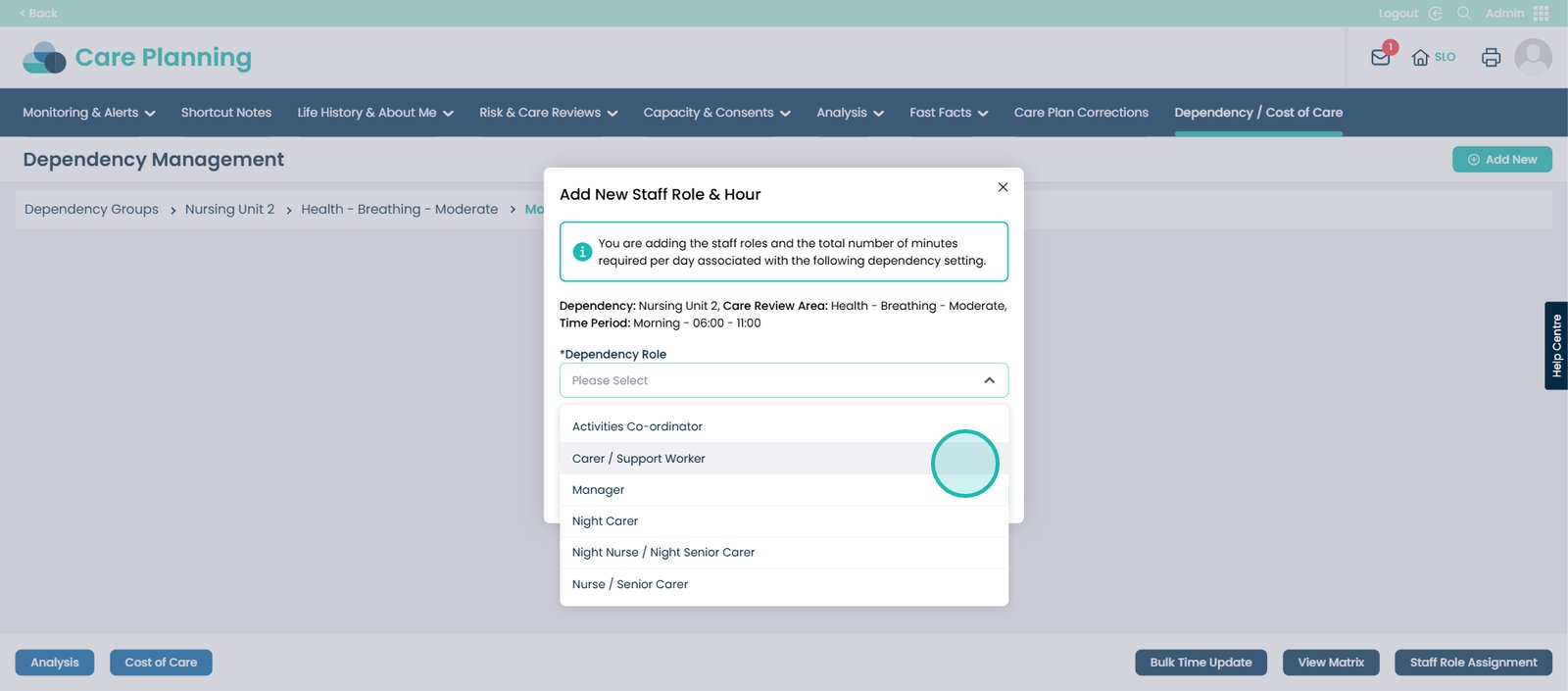The height and width of the screenshot is (691, 1568).
Task: Click the printer icon in header
Action: [1491, 58]
